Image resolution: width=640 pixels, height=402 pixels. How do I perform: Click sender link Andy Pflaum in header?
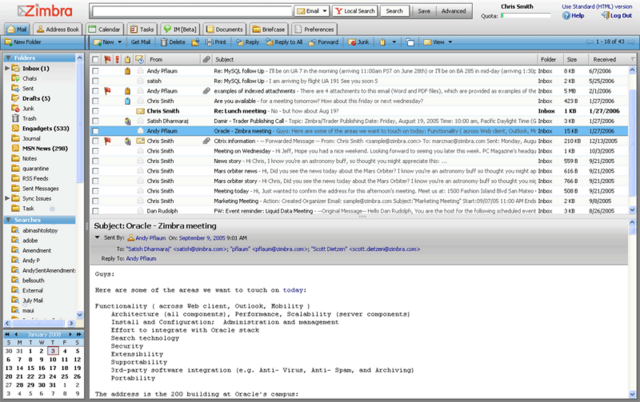click(x=150, y=238)
